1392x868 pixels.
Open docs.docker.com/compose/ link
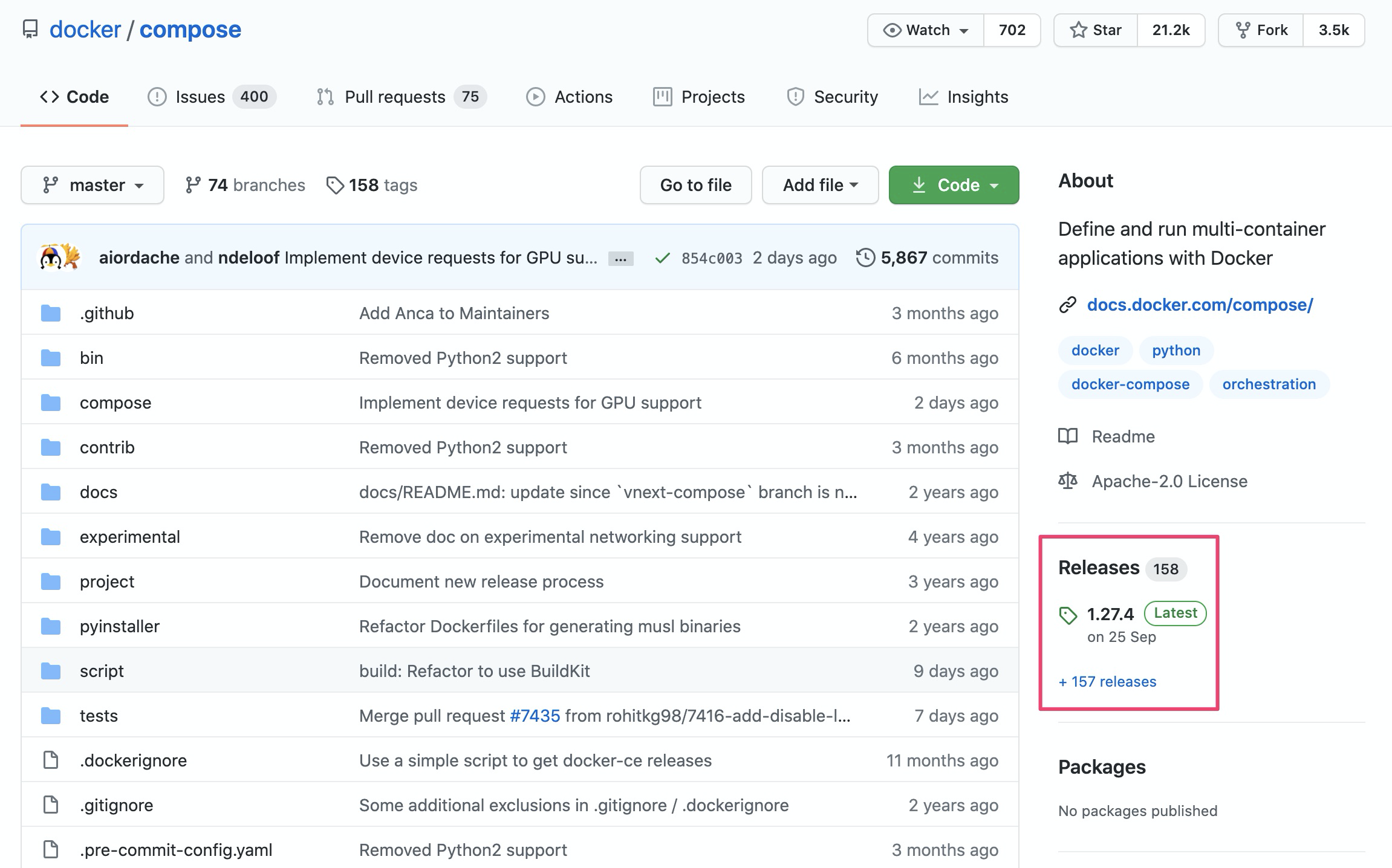point(1200,305)
